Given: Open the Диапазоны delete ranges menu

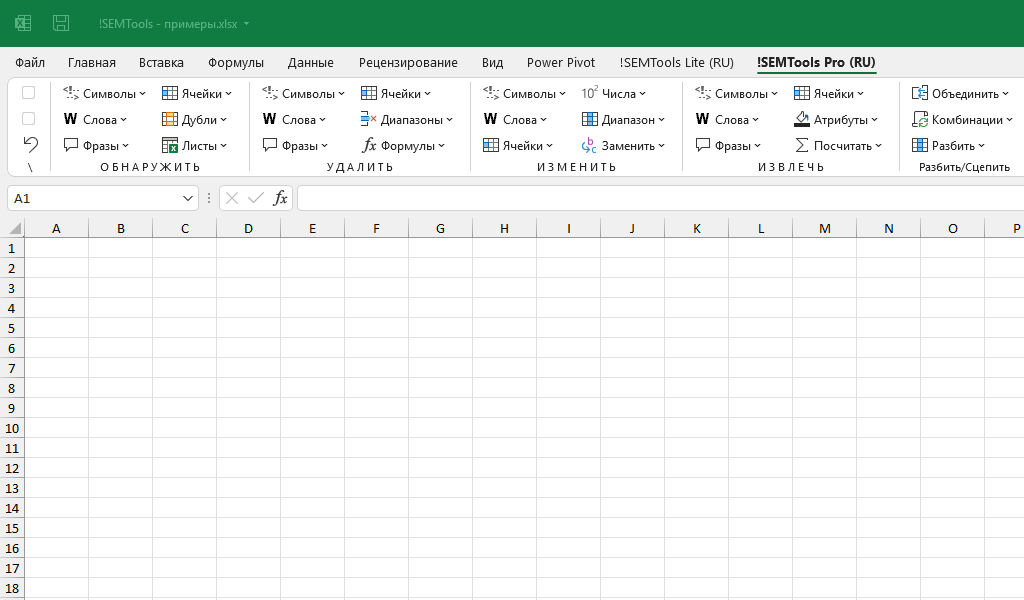Looking at the screenshot, I should [406, 119].
